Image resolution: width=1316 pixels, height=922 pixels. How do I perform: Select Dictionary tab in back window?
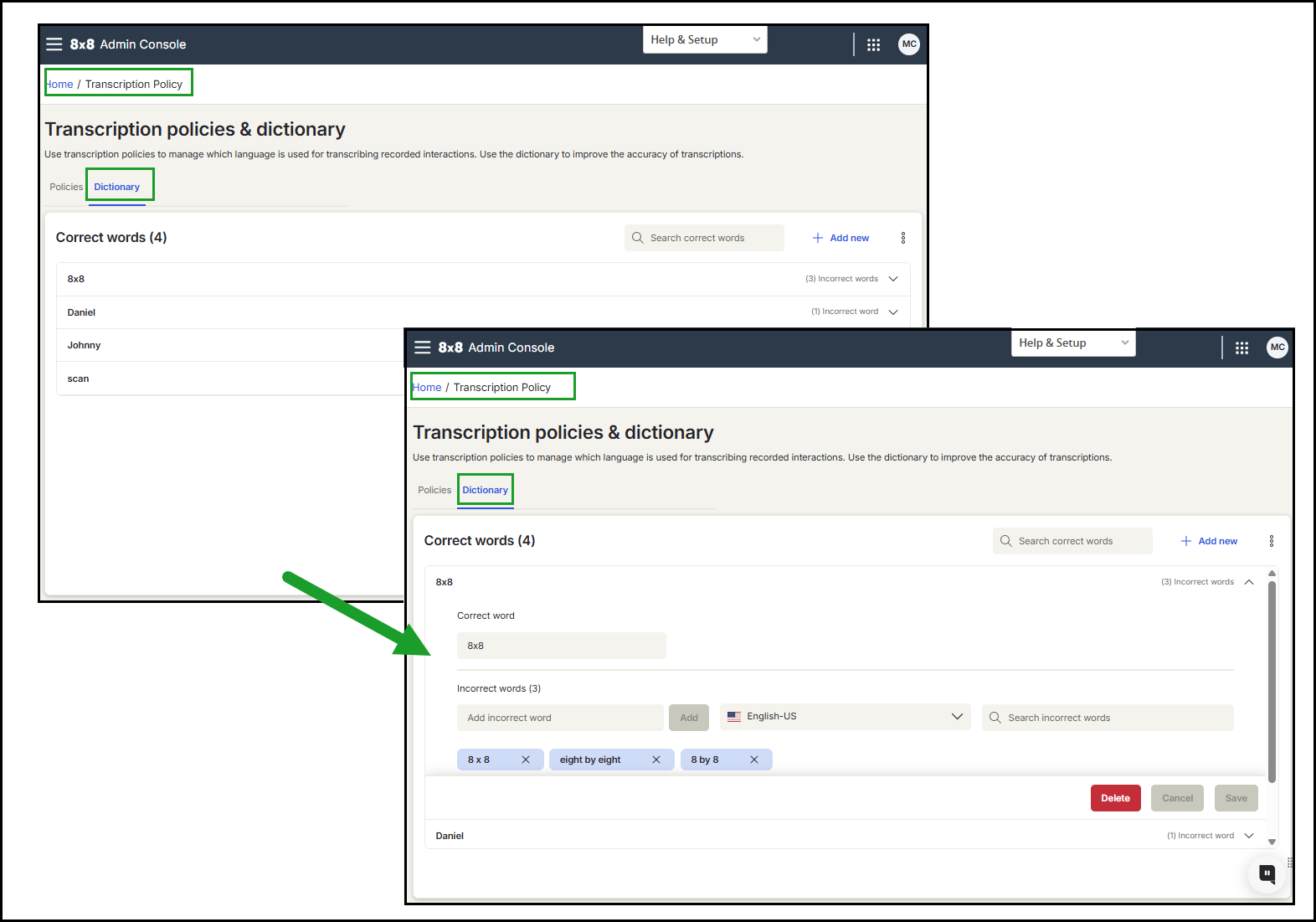[117, 187]
